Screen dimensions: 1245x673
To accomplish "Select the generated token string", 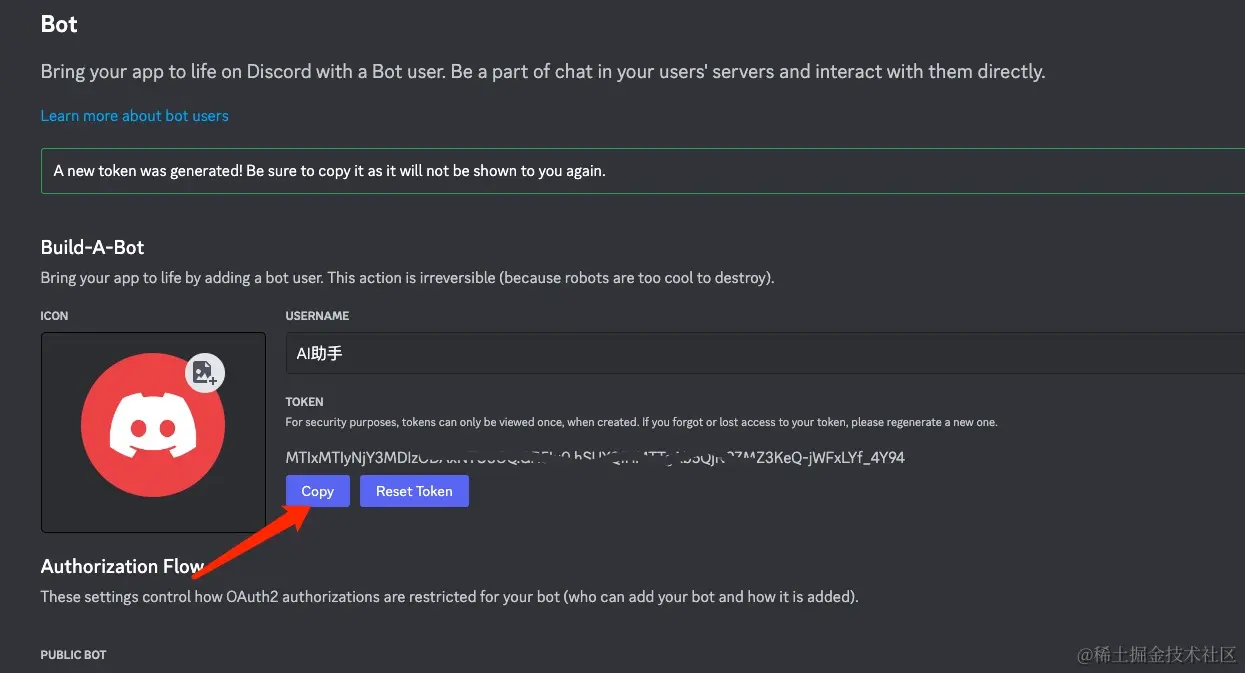I will click(595, 458).
